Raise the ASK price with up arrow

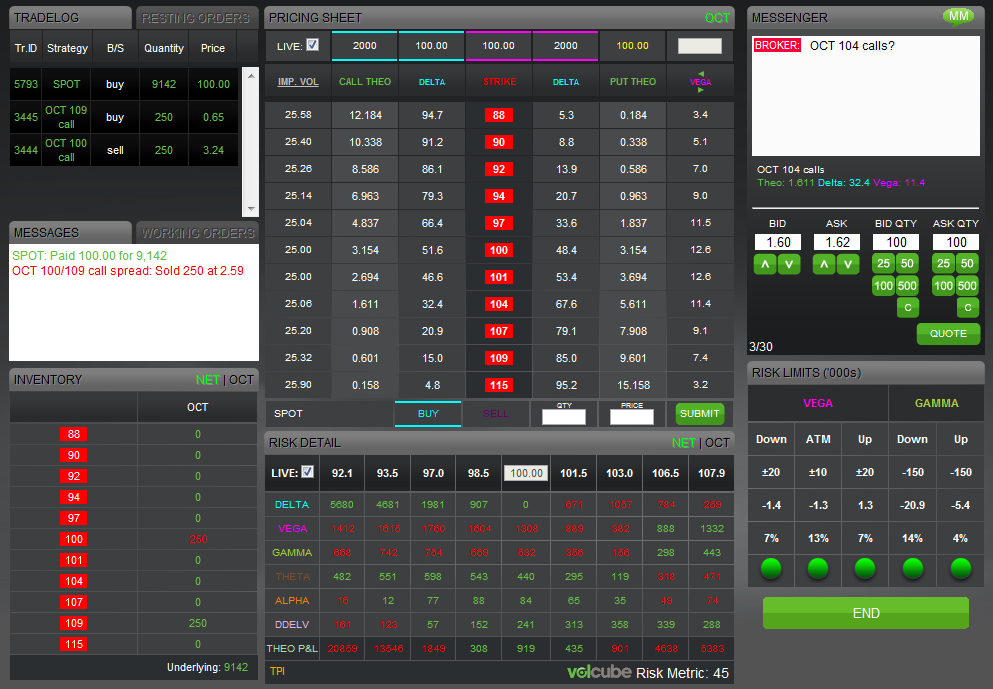(825, 264)
